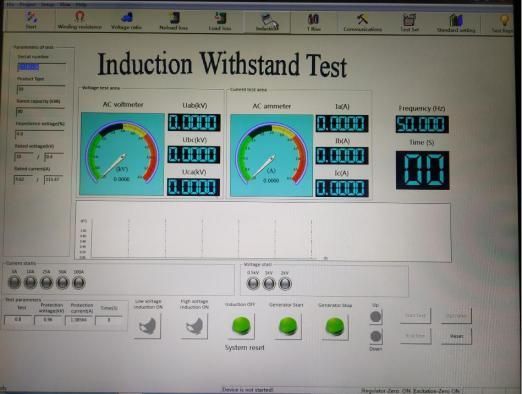Click the Ib(A) digital readout

[x=342, y=156]
